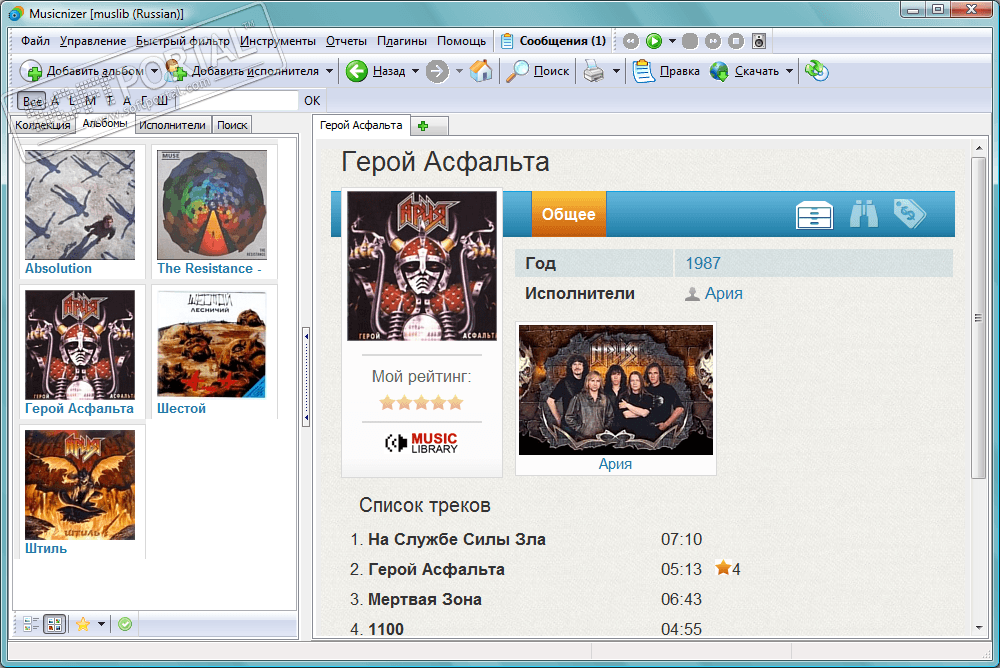
Task: Switch to the Поиск tab in left panel
Action: [x=232, y=125]
